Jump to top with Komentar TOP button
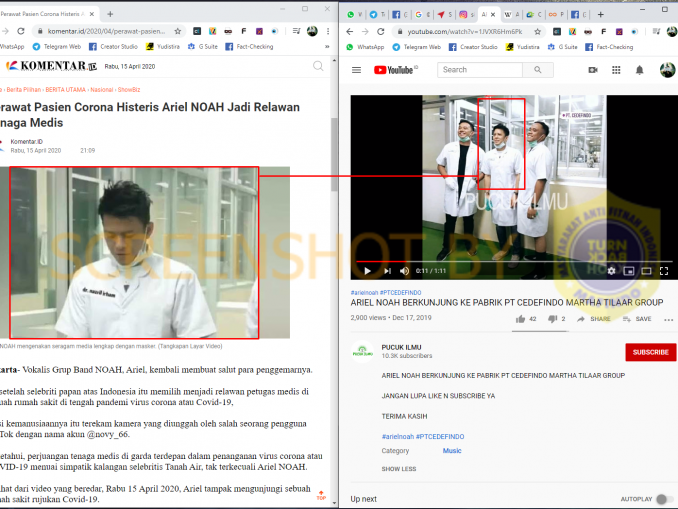The height and width of the screenshot is (509, 678). click(x=321, y=495)
